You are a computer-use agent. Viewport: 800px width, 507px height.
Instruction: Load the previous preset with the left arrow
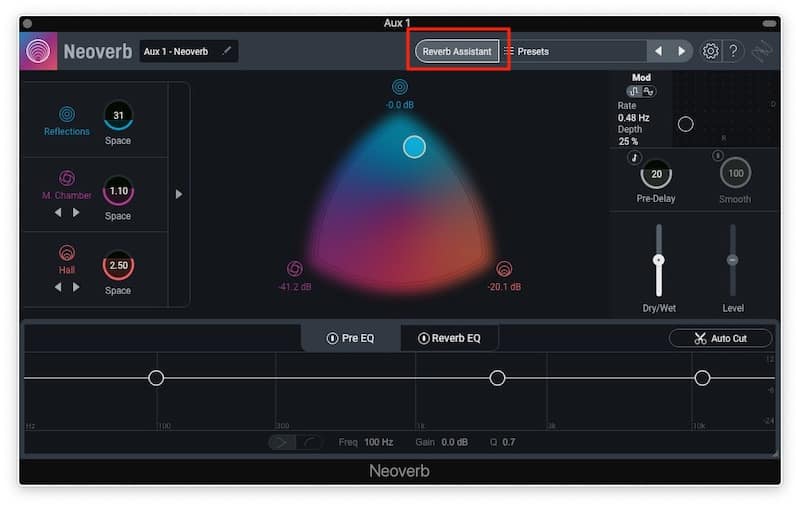click(x=658, y=51)
